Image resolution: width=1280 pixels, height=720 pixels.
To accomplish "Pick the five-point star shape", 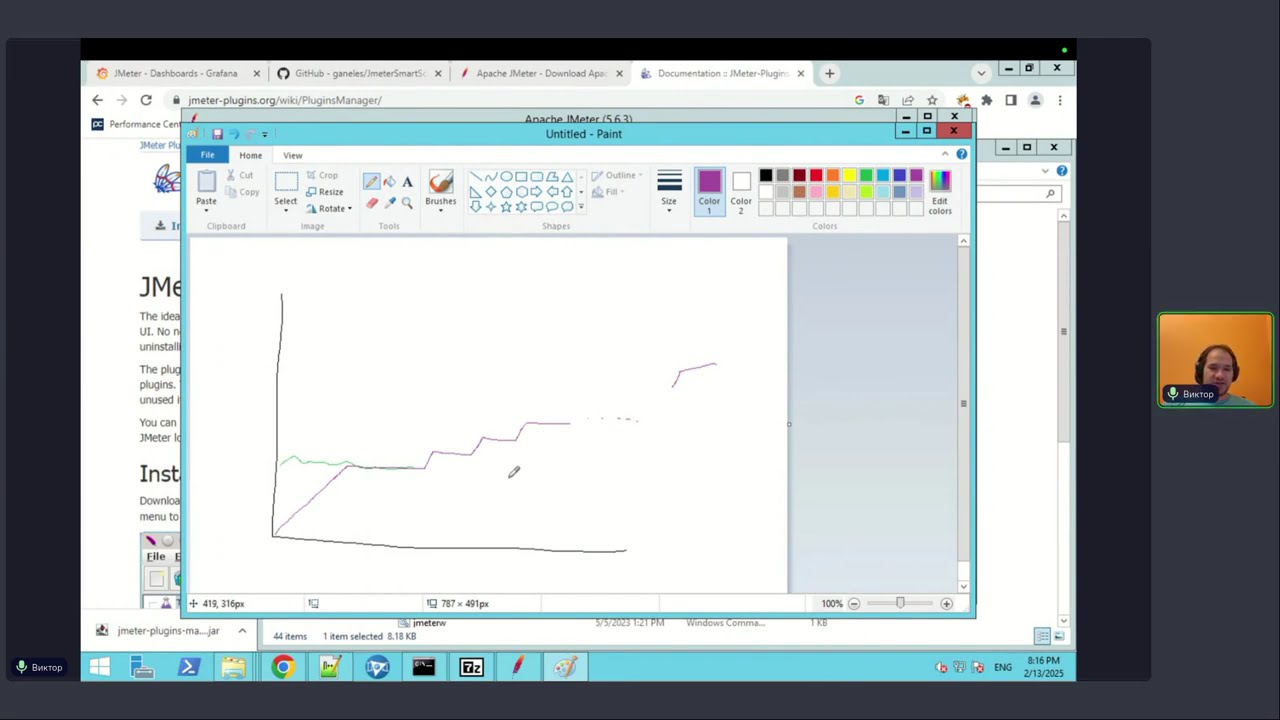I will click(506, 207).
